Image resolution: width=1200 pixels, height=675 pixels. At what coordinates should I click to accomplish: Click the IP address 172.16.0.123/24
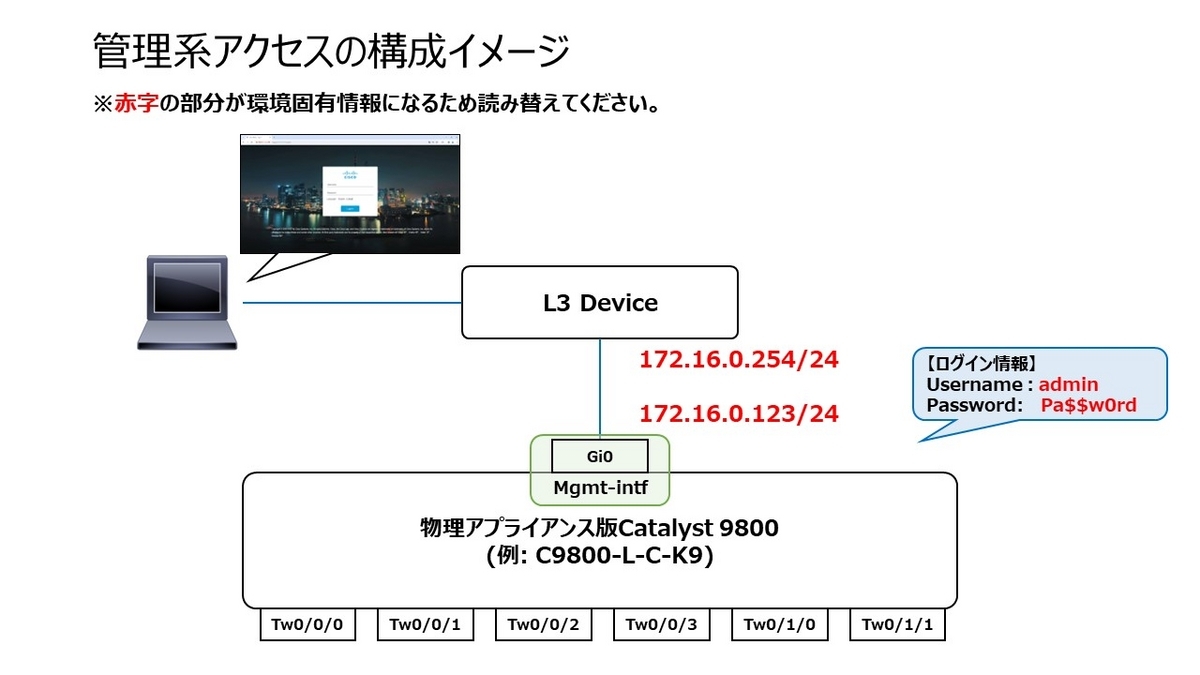click(x=739, y=412)
